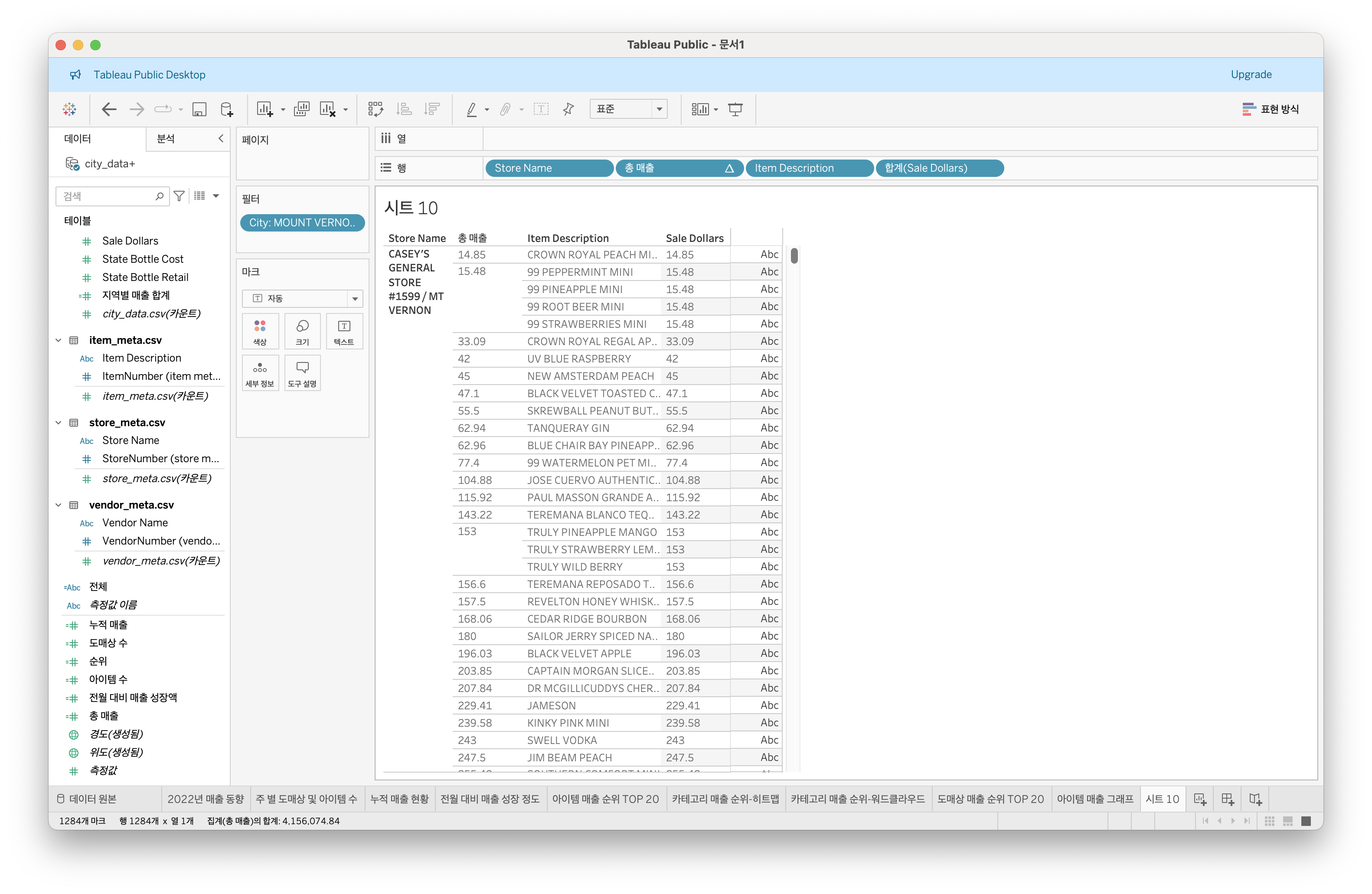This screenshot has width=1372, height=894.
Task: Open the 누적 매출 현황 sheet tab
Action: point(399,799)
